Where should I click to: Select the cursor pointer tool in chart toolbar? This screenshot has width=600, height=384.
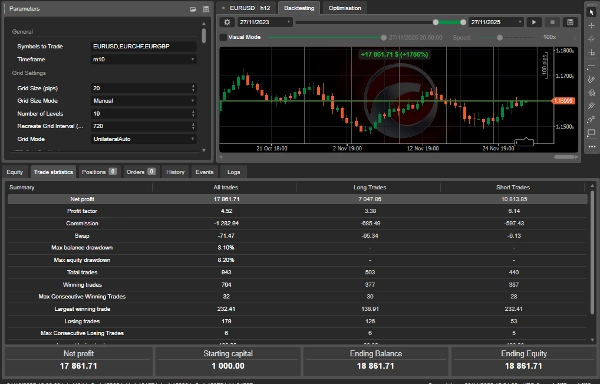tap(592, 12)
